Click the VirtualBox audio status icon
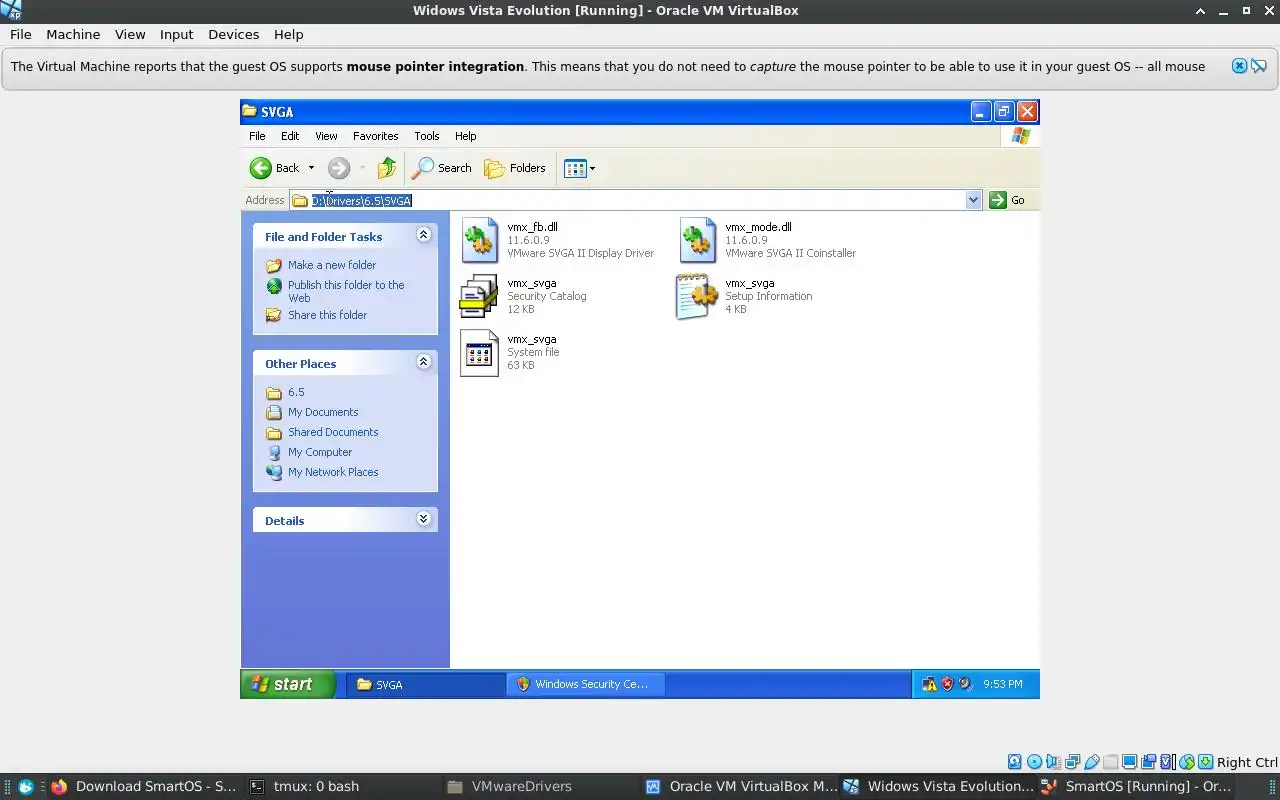1280x800 pixels. [x=1053, y=762]
